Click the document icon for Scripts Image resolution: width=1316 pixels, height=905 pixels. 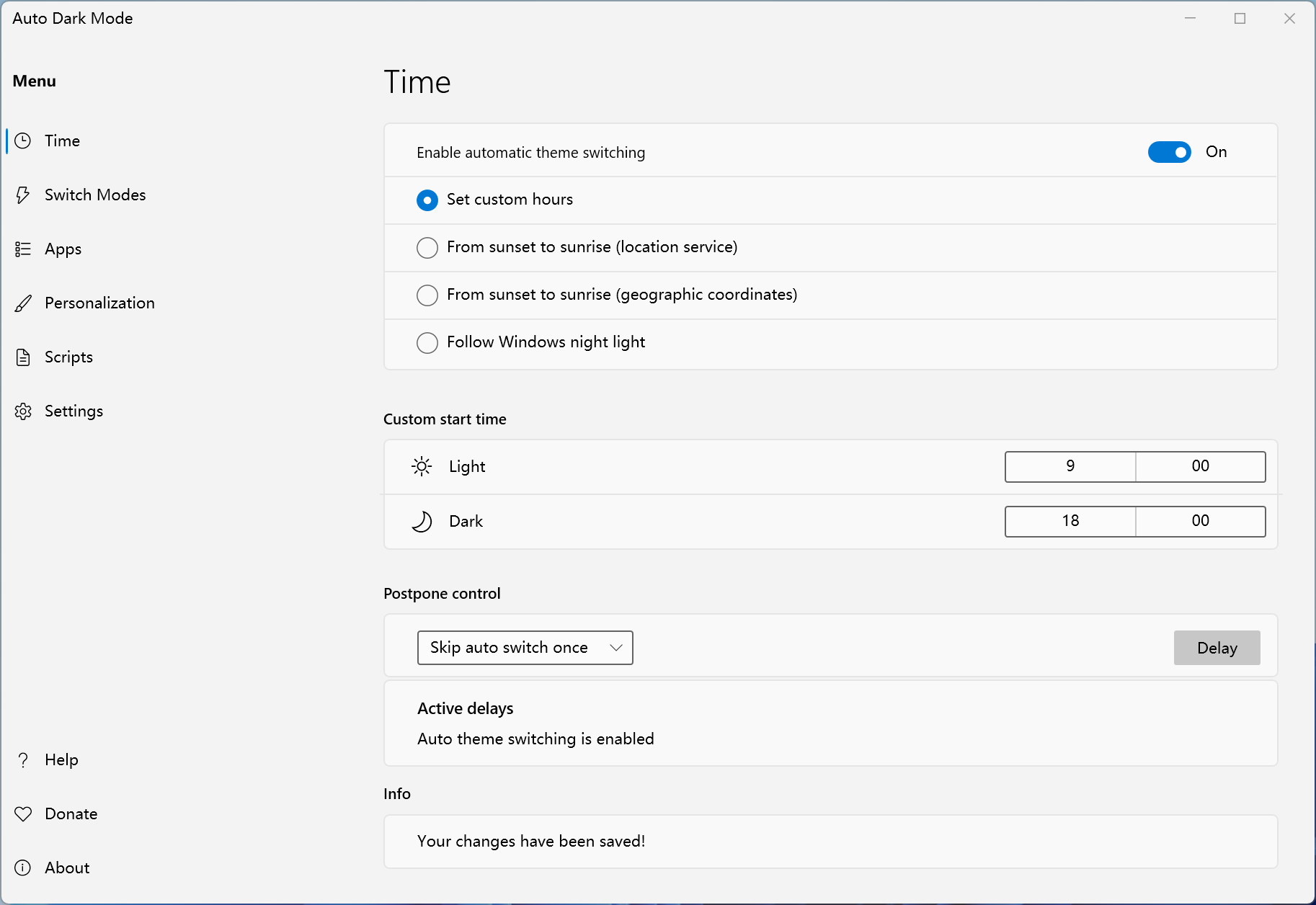(23, 357)
